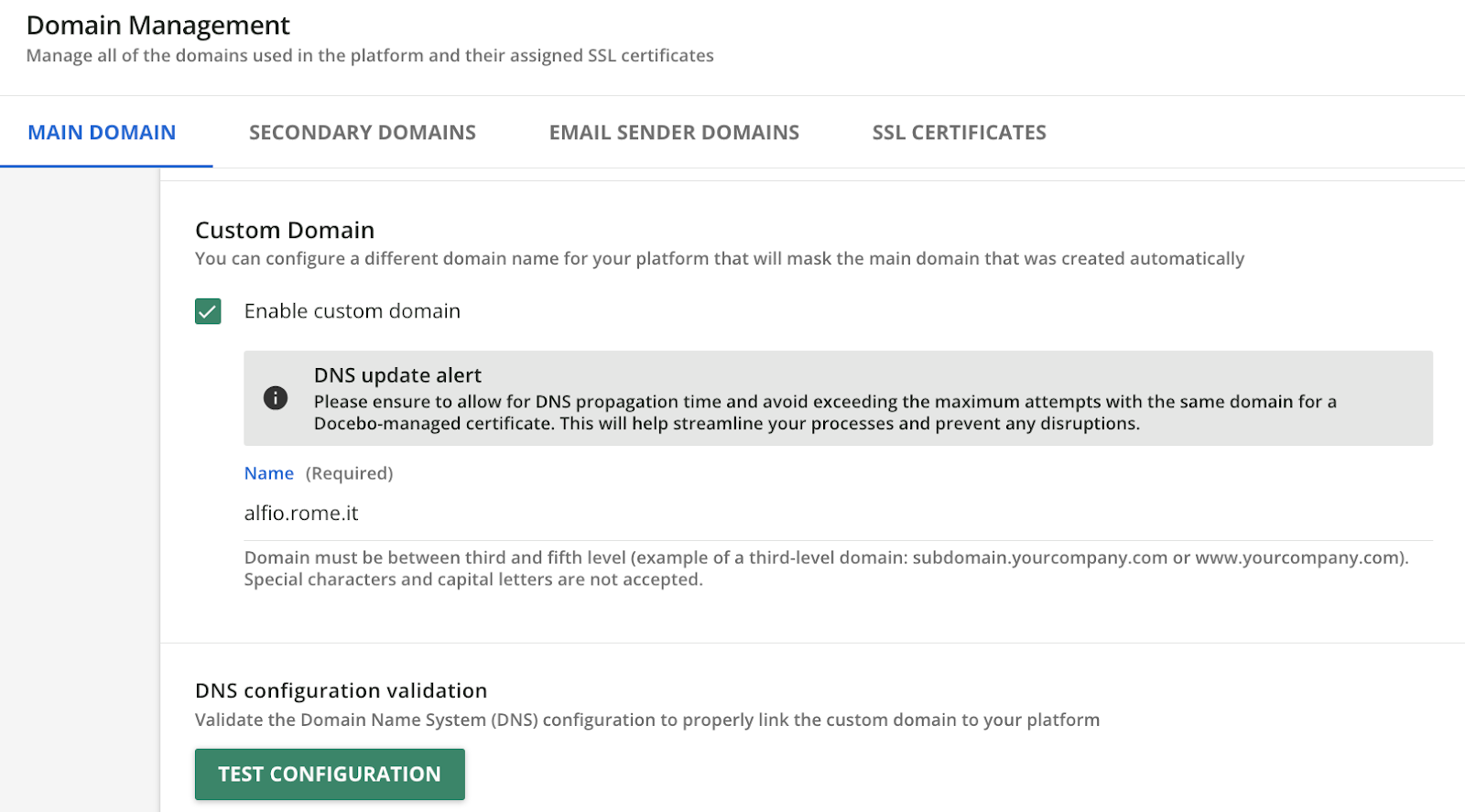Go to the SSL Certificates tab
The image size is (1465, 812).
(x=959, y=133)
